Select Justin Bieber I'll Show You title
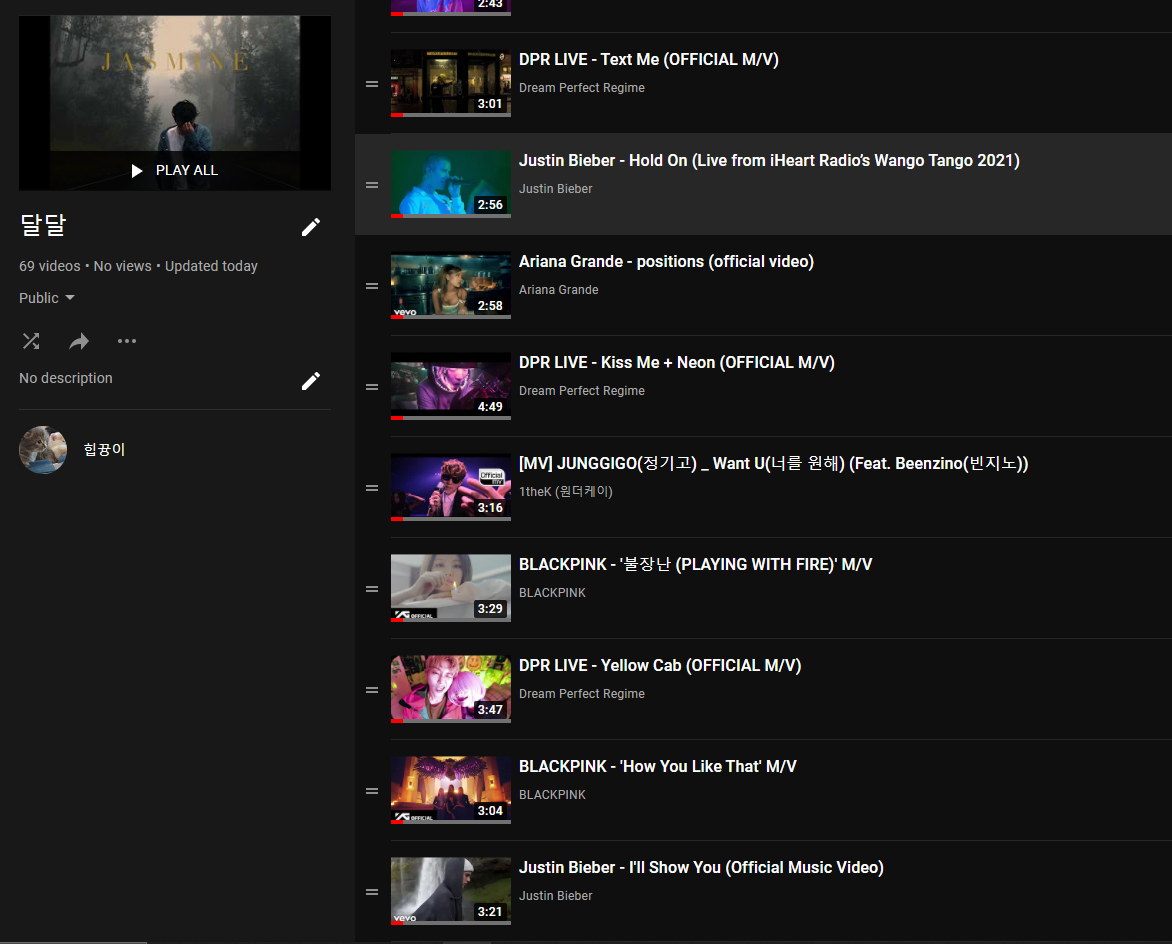This screenshot has width=1172, height=944. click(700, 868)
